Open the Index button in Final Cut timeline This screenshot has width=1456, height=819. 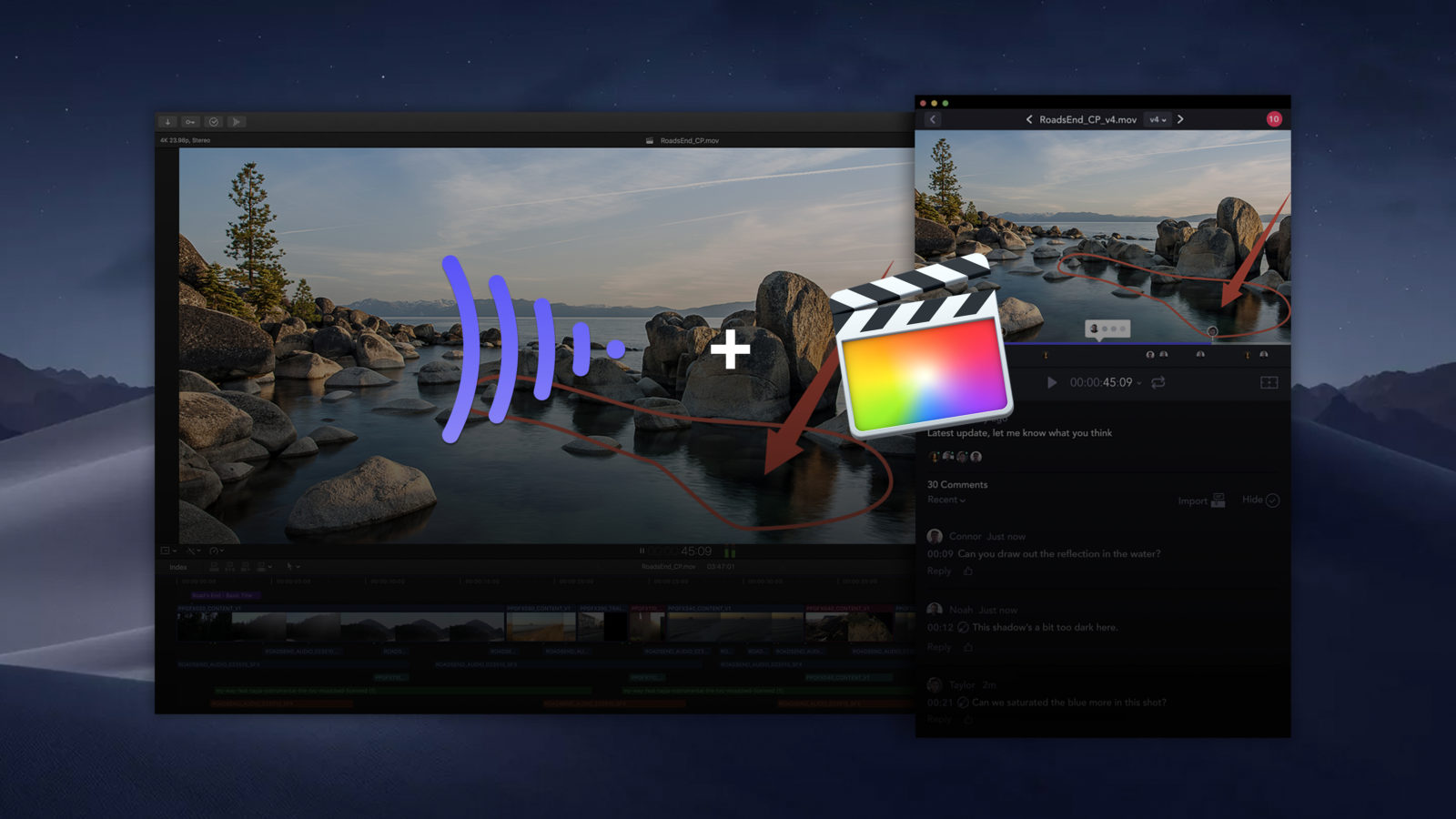(178, 567)
